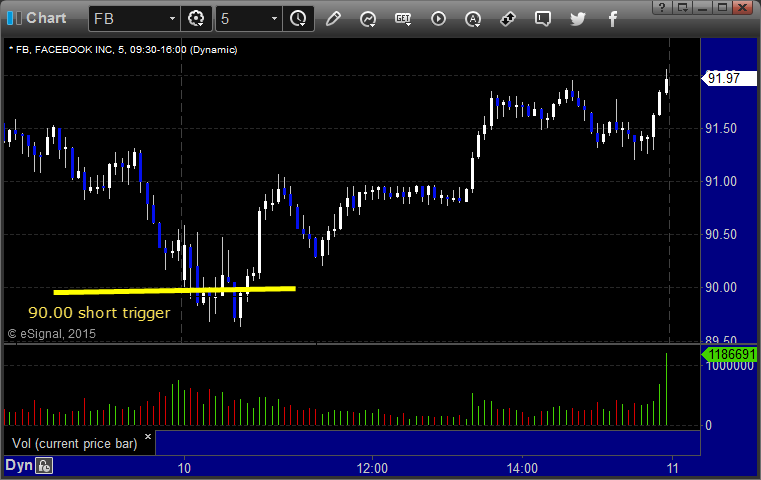Click the tallest green volume bar
The image size is (761, 480).
point(666,389)
